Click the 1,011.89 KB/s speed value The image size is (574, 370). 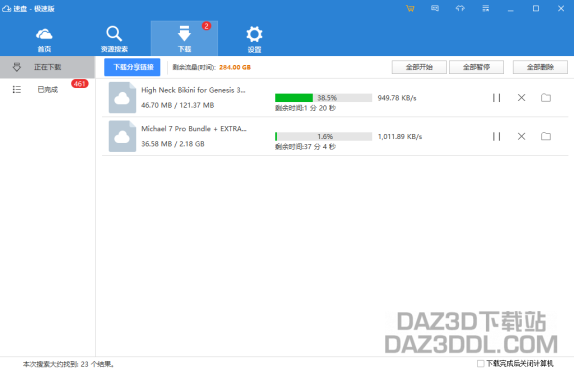[x=400, y=137]
